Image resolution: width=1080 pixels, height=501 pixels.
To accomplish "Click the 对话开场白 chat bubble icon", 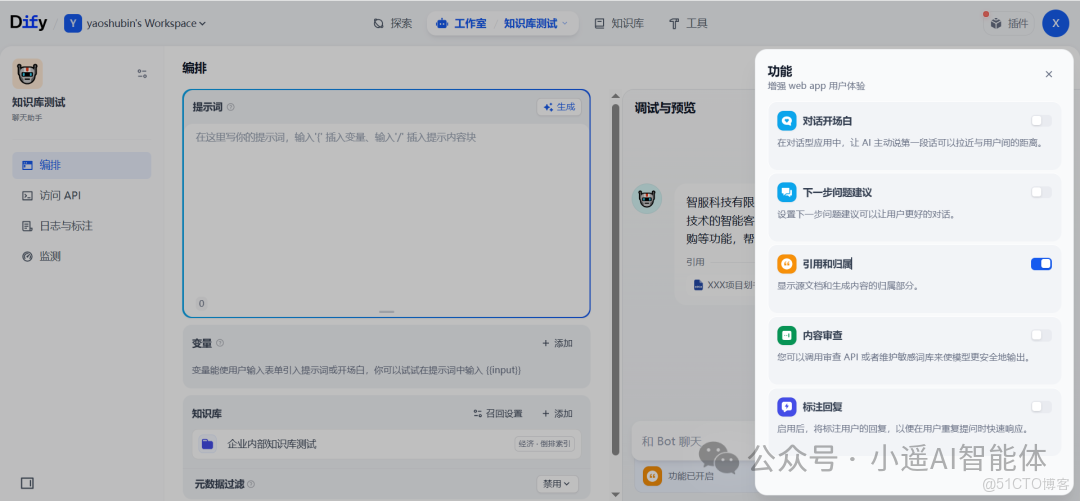I will click(x=787, y=121).
